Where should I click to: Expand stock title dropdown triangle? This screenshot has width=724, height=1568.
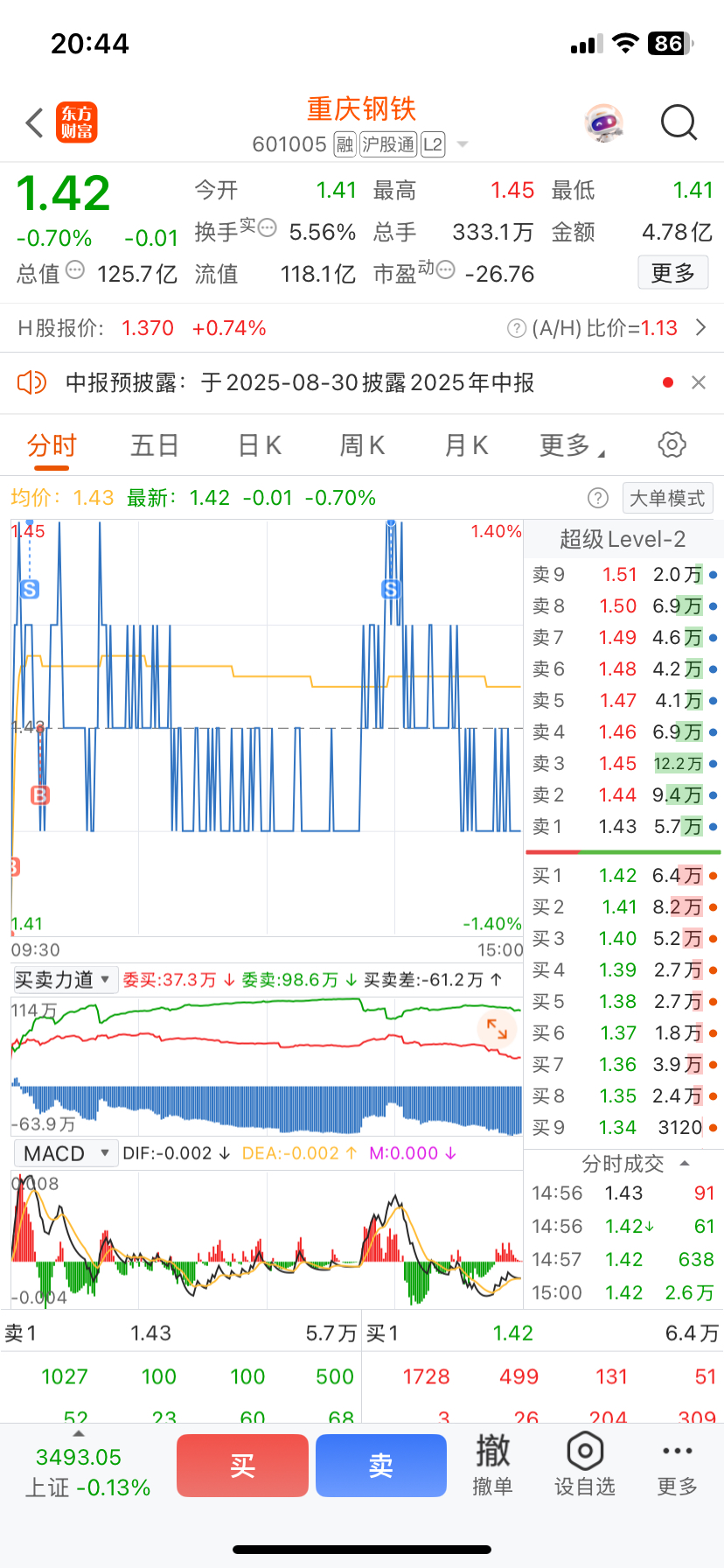(463, 145)
